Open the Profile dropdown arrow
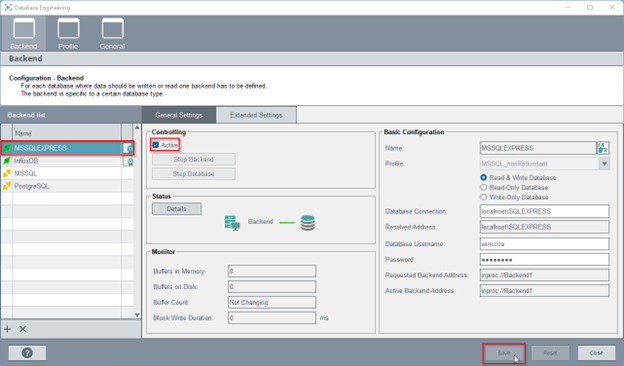624x366 pixels. click(x=604, y=164)
